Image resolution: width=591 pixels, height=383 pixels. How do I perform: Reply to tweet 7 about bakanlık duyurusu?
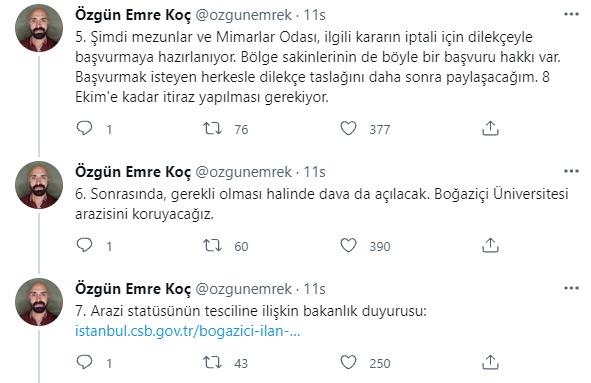click(x=84, y=362)
